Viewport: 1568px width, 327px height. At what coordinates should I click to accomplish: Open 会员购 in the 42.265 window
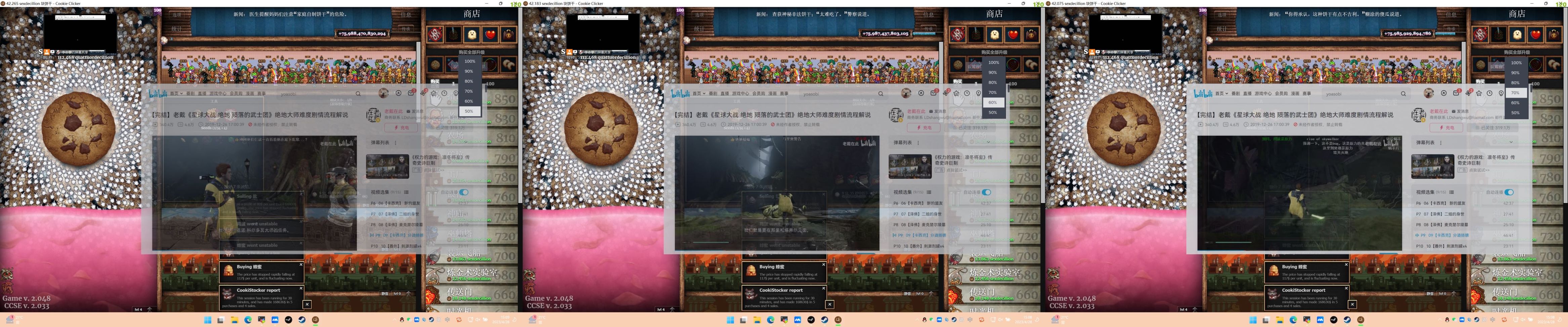click(x=236, y=94)
